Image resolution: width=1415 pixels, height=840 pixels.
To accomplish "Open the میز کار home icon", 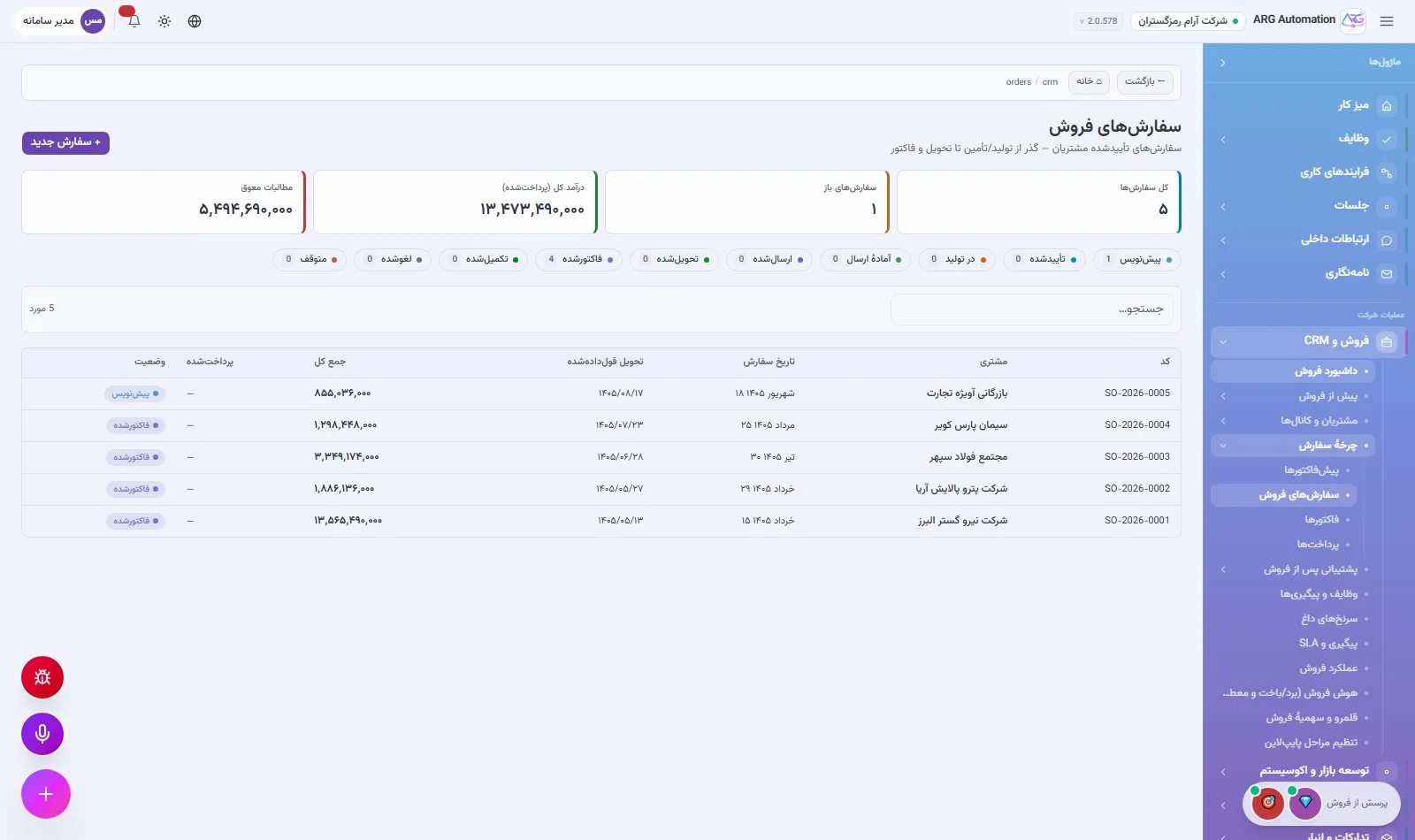I will 1387,105.
